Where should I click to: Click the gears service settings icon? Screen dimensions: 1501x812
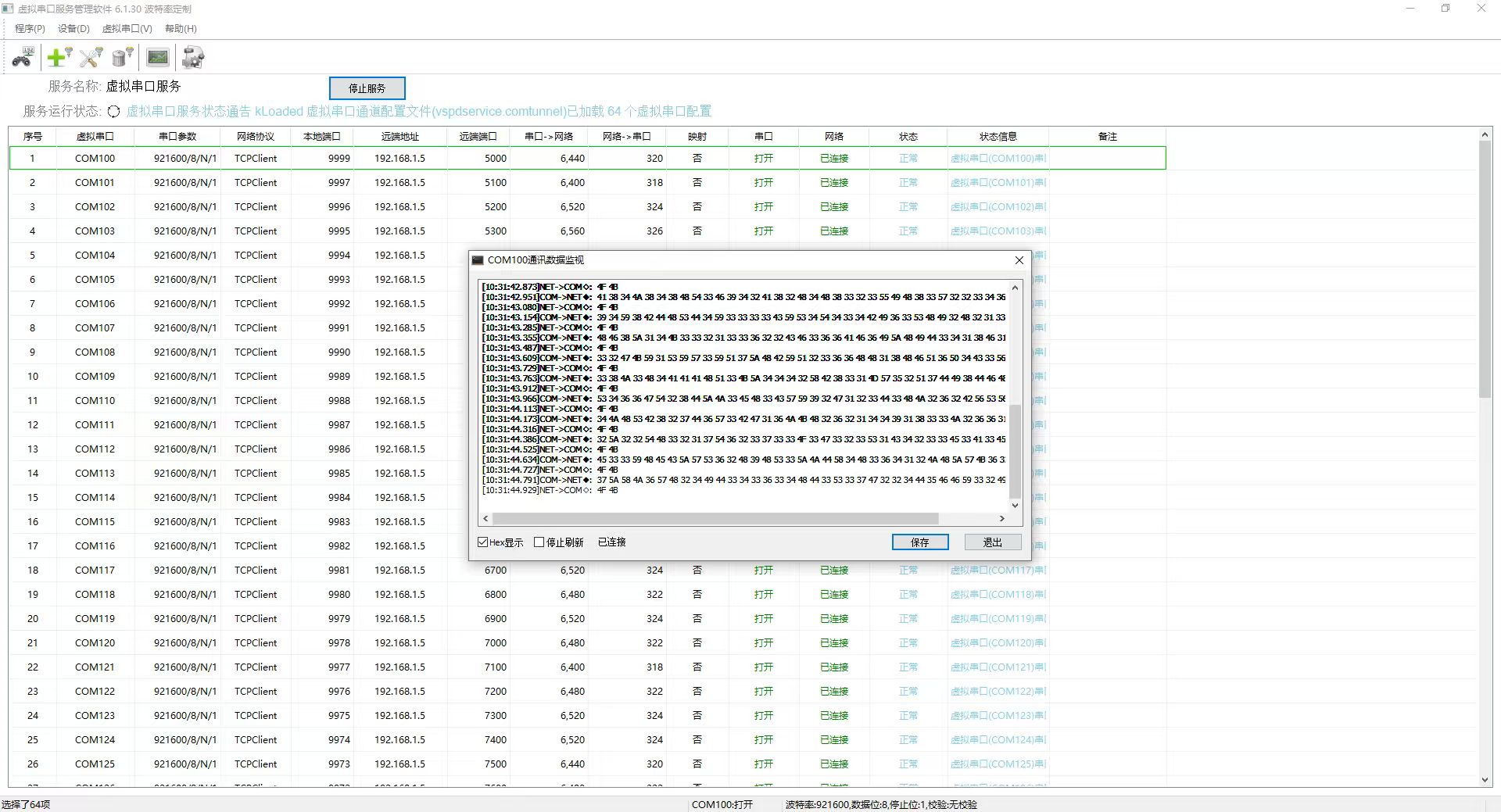(193, 57)
